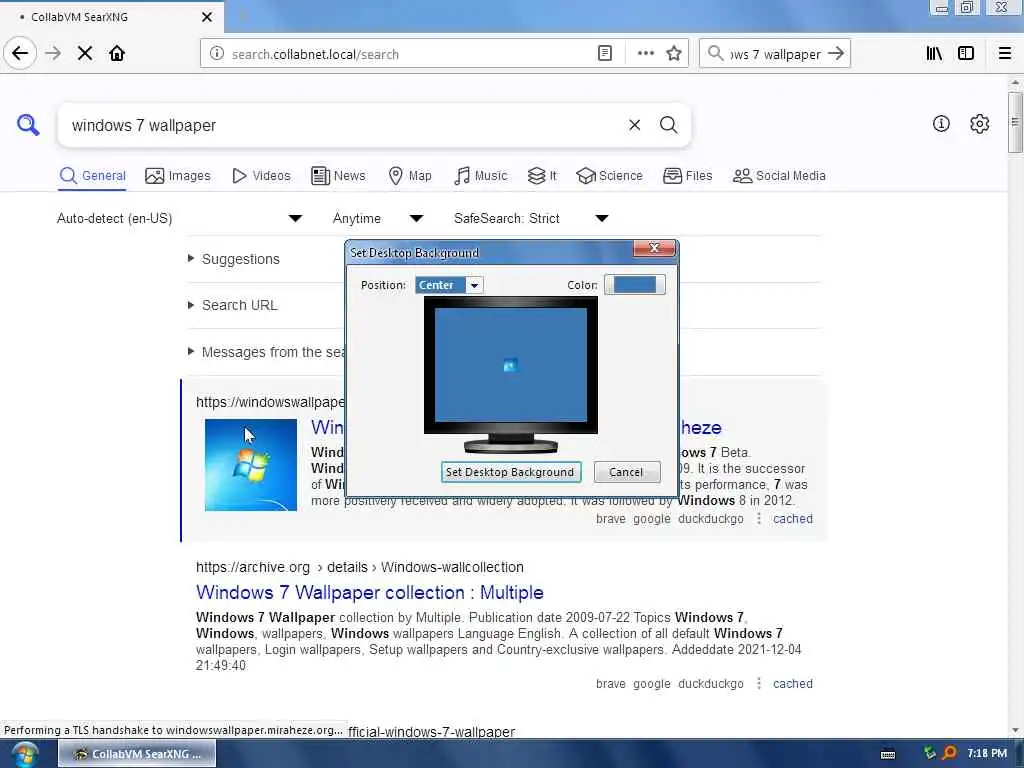Open more options dots for archive.org result
This screenshot has width=1024, height=768.
758,683
